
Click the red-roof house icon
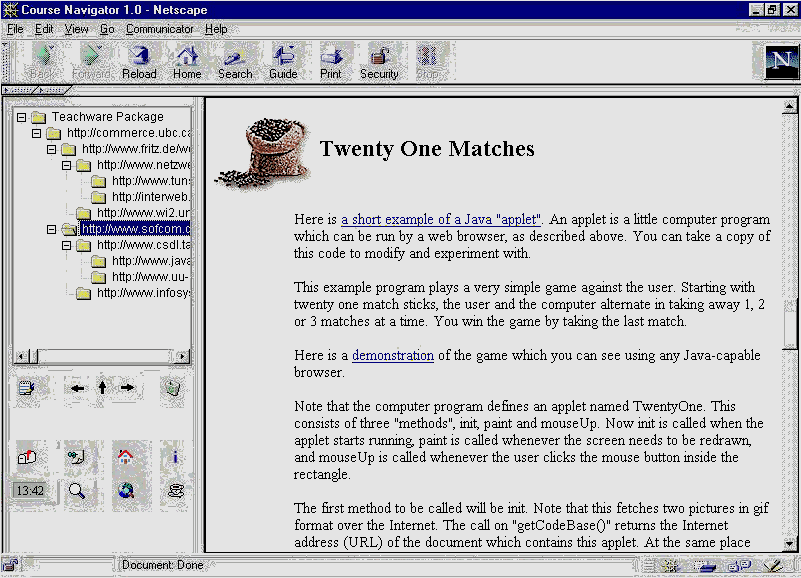(125, 456)
